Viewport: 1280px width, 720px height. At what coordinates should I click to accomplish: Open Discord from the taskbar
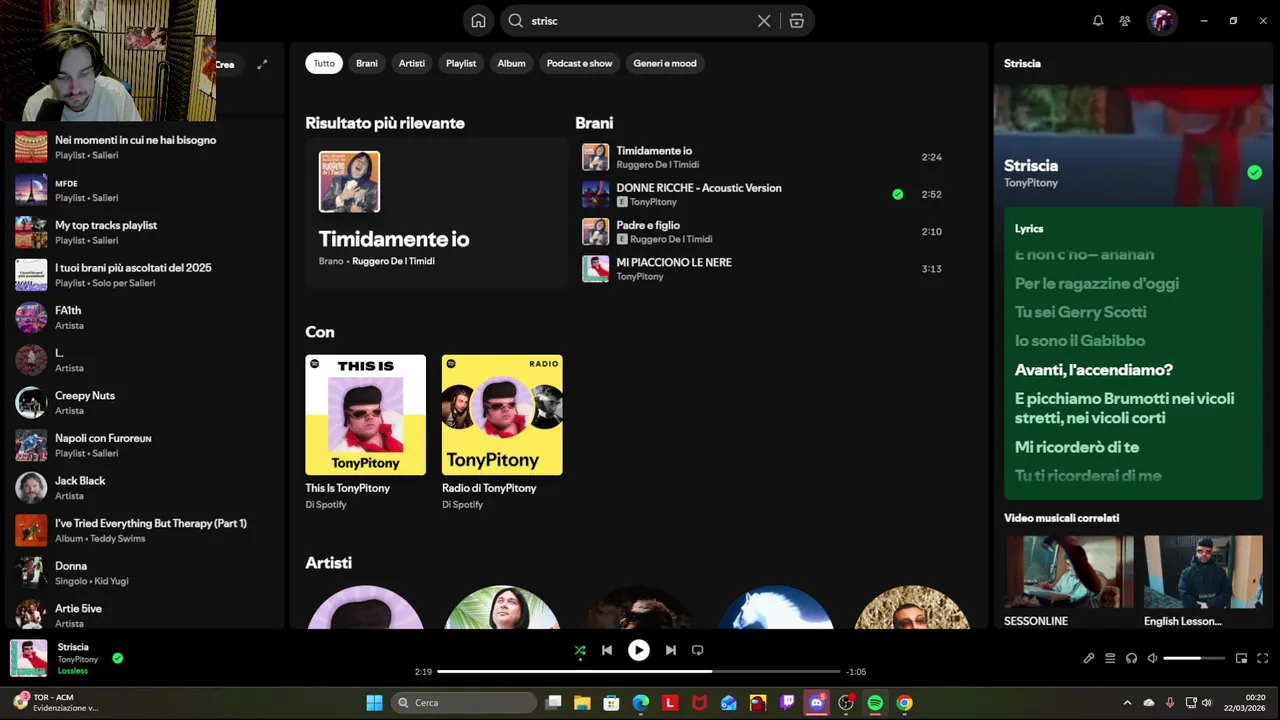tap(817, 703)
